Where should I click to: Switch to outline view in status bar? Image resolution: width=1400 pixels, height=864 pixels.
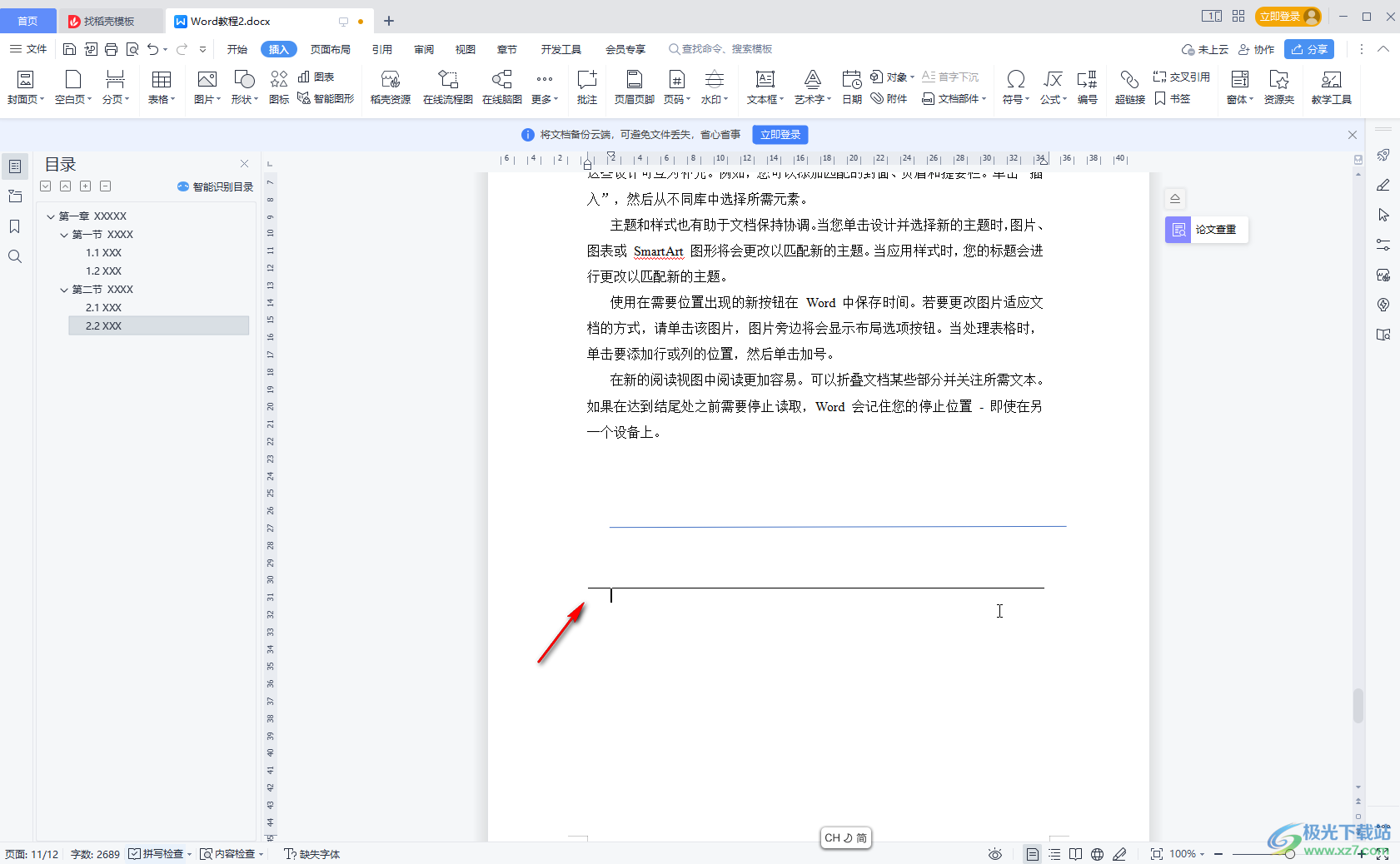pos(1054,854)
